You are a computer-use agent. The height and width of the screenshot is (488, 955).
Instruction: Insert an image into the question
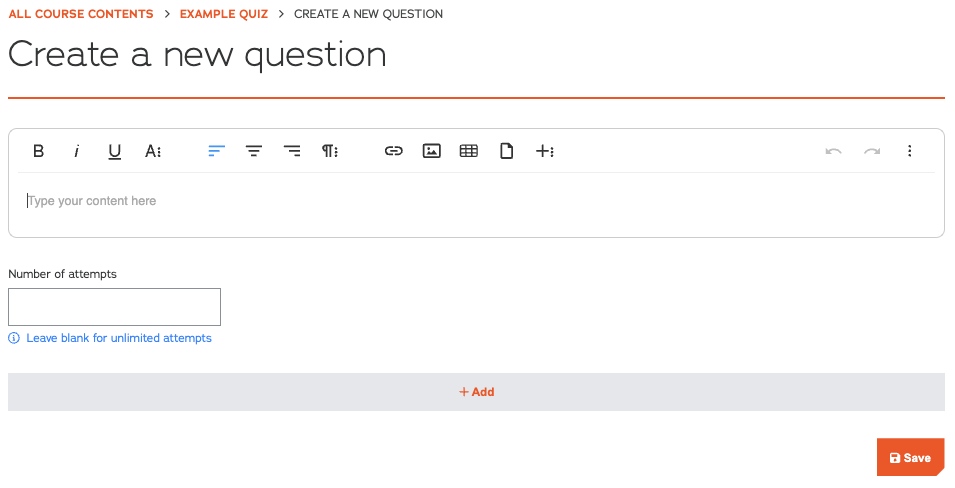tap(432, 151)
